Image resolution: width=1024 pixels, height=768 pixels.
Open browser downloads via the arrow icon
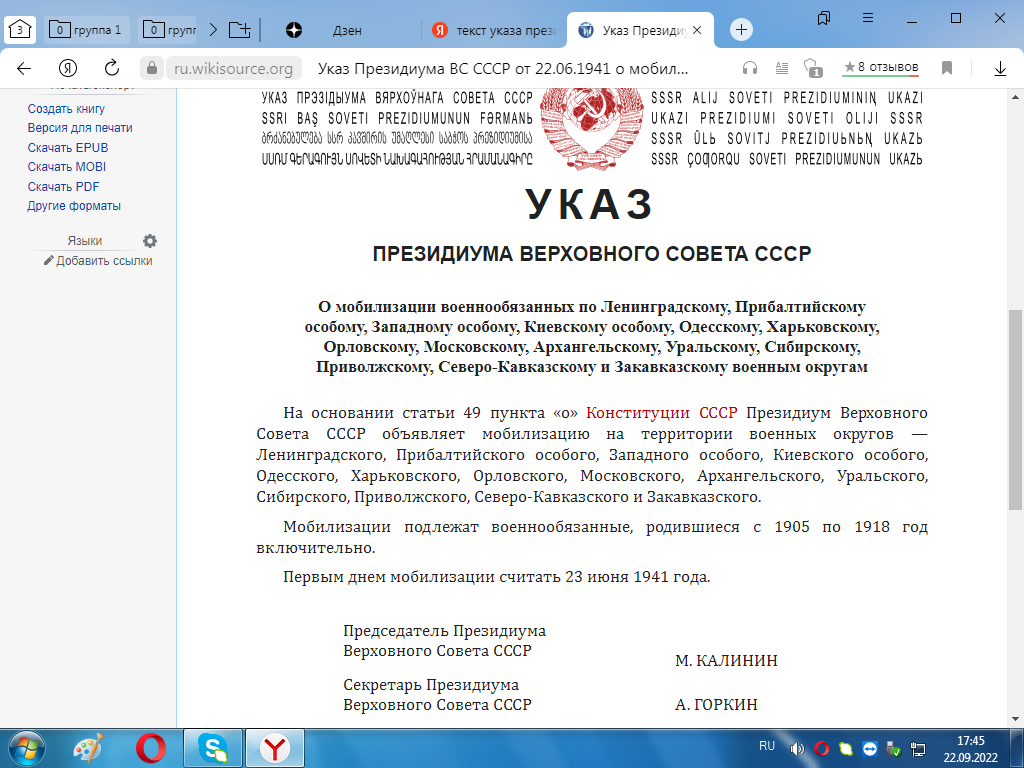1000,67
